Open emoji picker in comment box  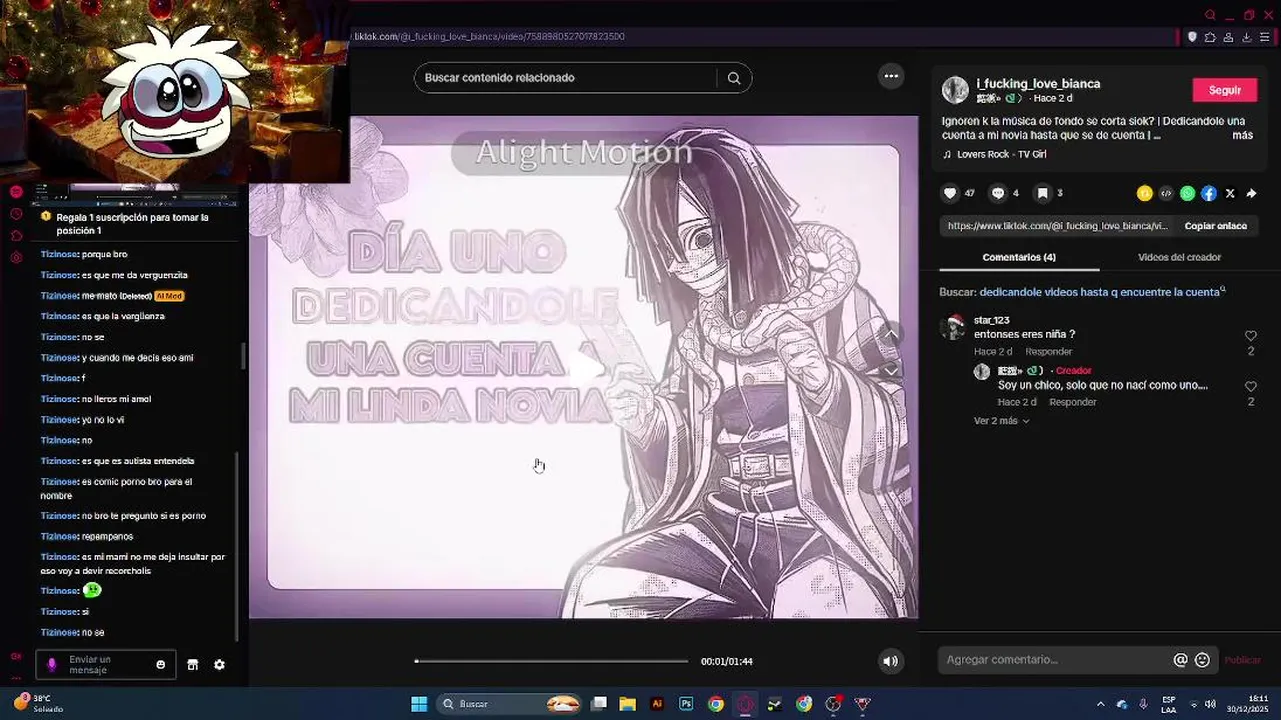[1202, 660]
